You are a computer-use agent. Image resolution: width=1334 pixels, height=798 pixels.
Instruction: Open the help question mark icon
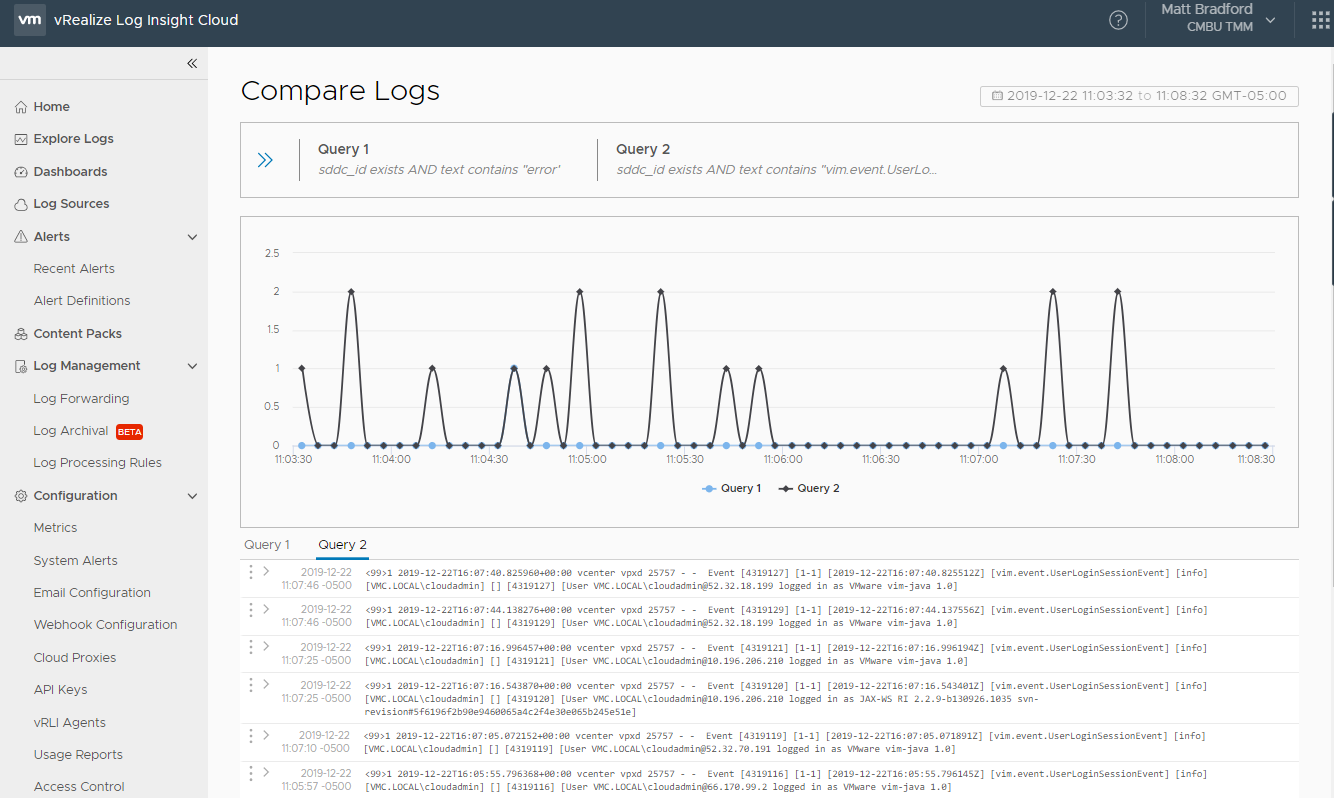[x=1119, y=20]
